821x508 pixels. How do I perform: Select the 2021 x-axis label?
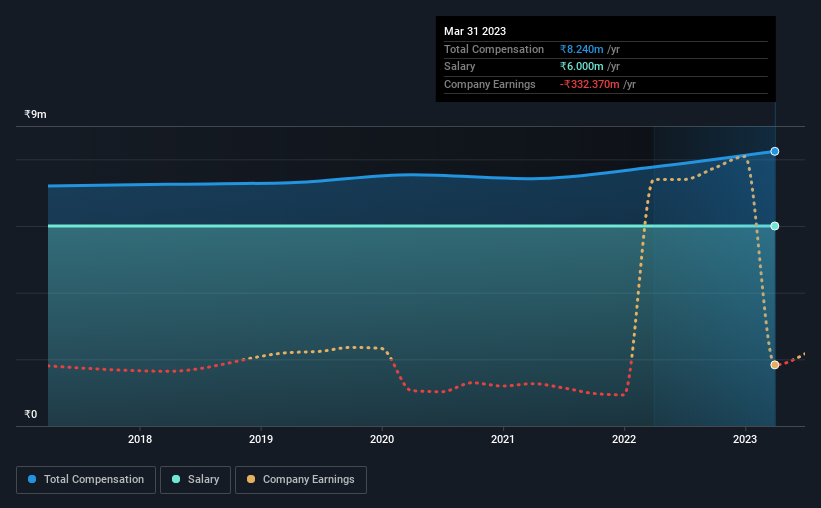pos(503,439)
